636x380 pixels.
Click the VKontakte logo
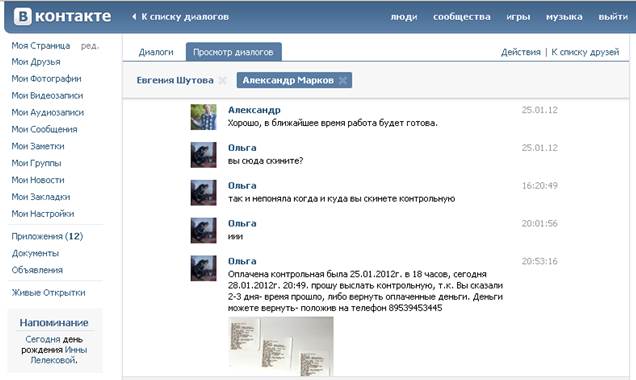click(x=62, y=17)
